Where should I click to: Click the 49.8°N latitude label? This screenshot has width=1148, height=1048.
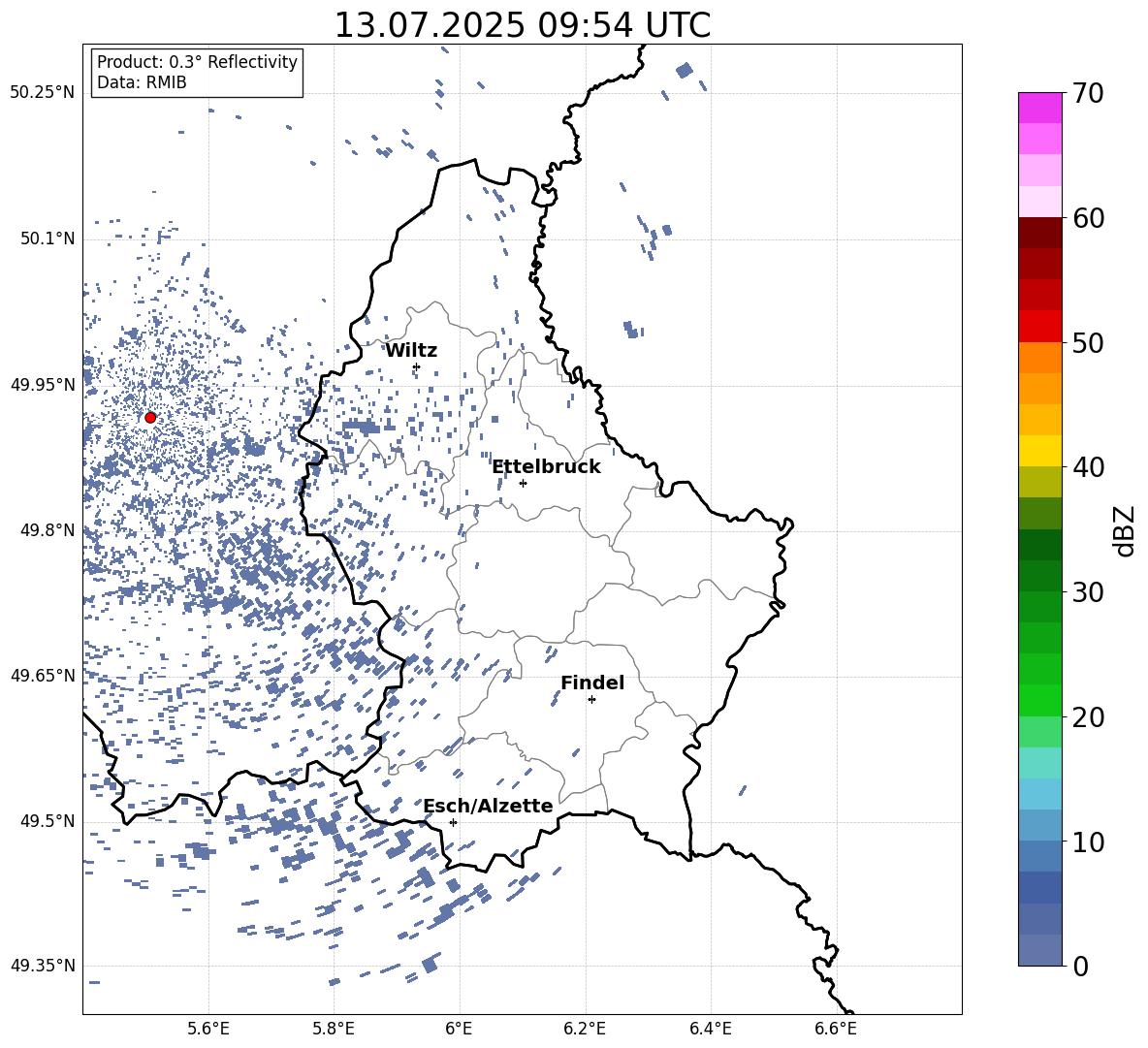(48, 530)
